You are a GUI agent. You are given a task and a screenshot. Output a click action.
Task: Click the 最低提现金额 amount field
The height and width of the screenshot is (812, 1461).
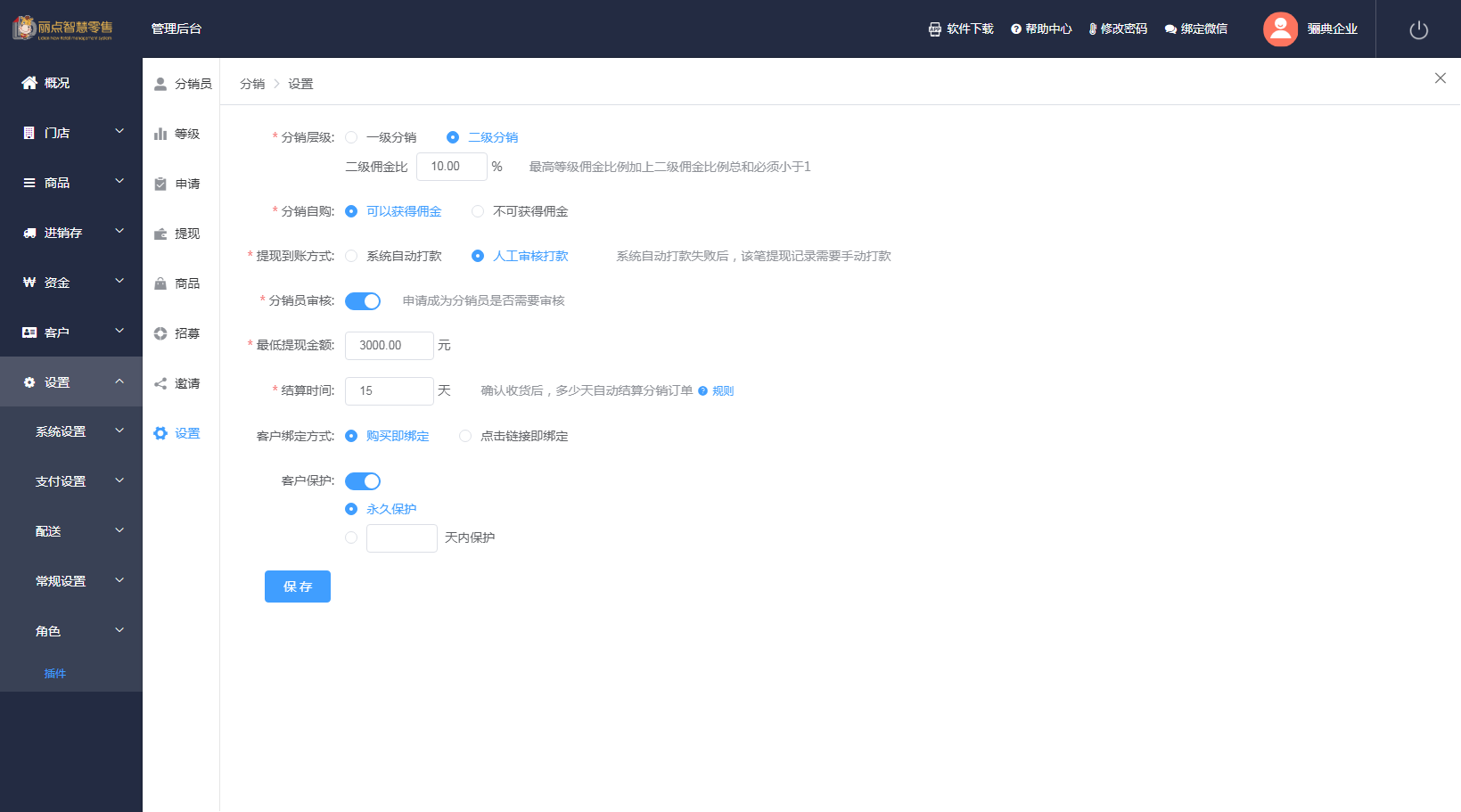click(x=390, y=346)
